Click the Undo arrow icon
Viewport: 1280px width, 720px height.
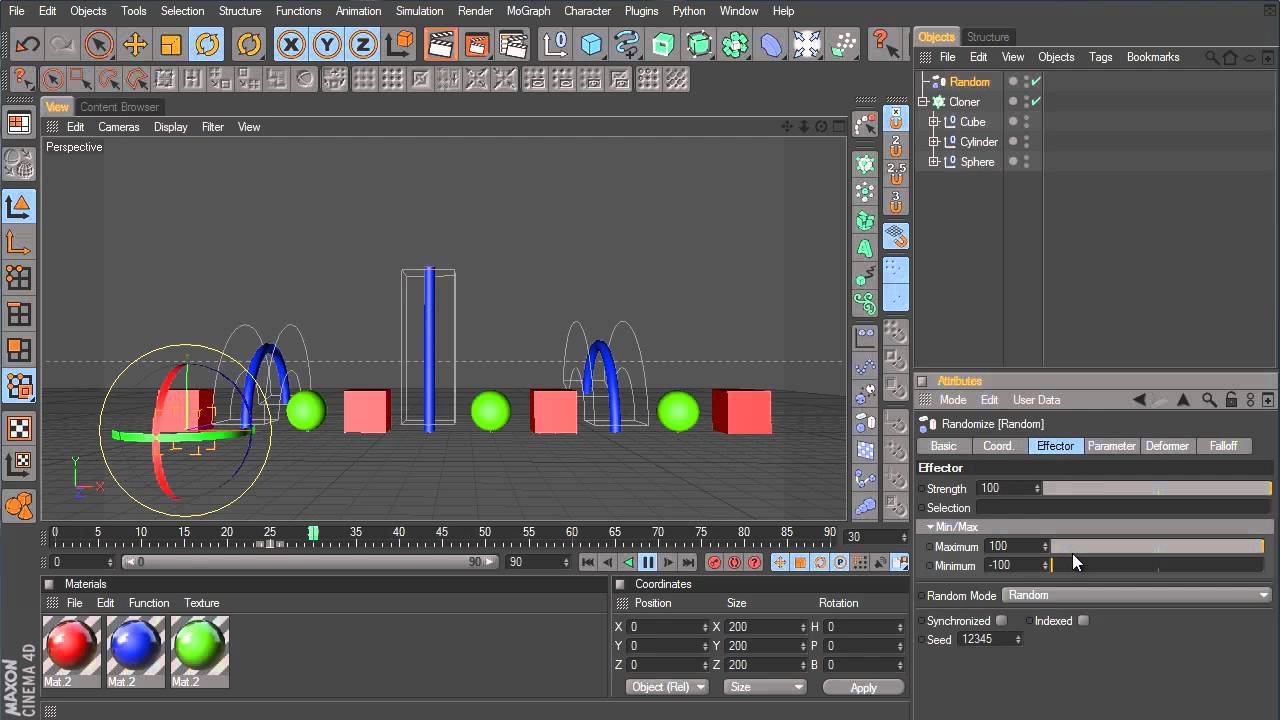click(x=27, y=44)
